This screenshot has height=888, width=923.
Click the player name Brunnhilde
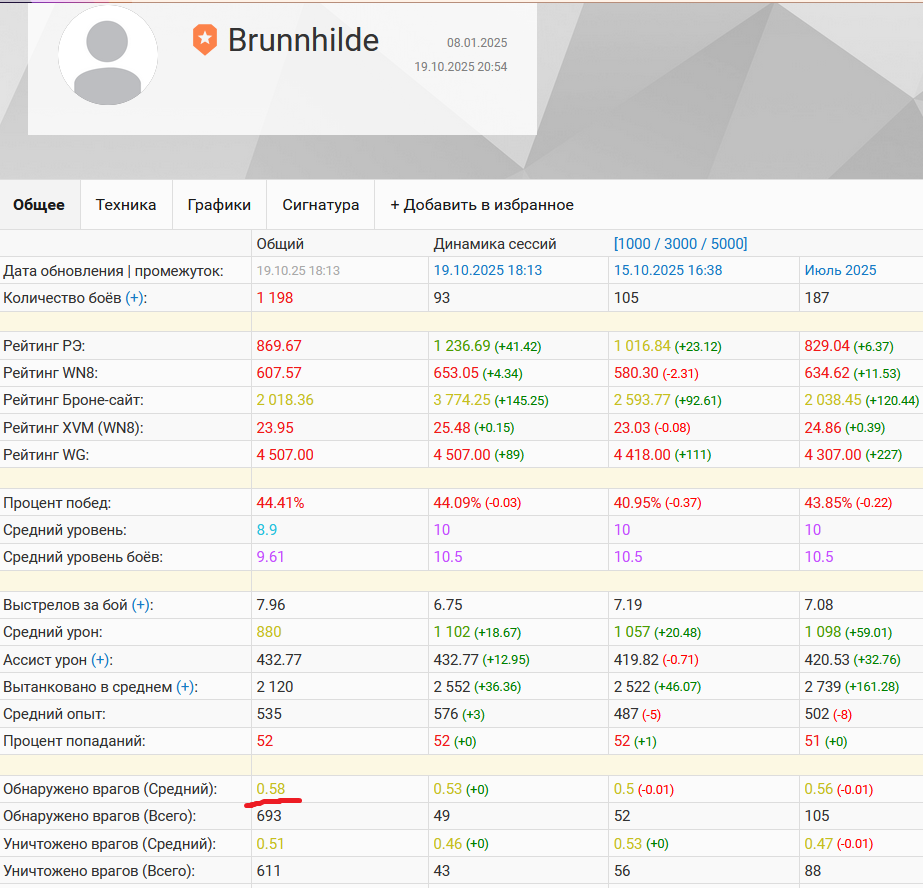click(303, 40)
